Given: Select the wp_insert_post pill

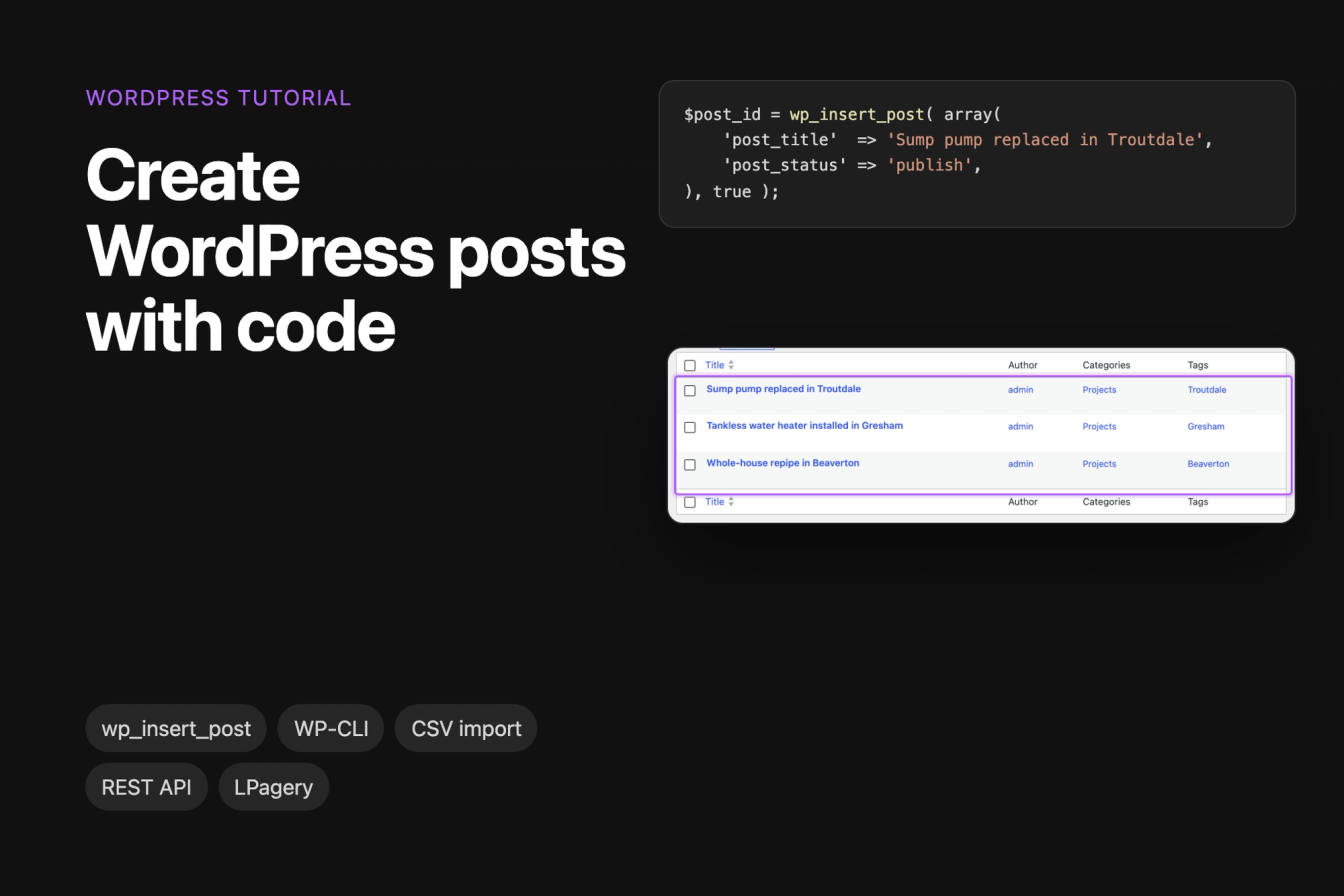Looking at the screenshot, I should click(x=176, y=728).
